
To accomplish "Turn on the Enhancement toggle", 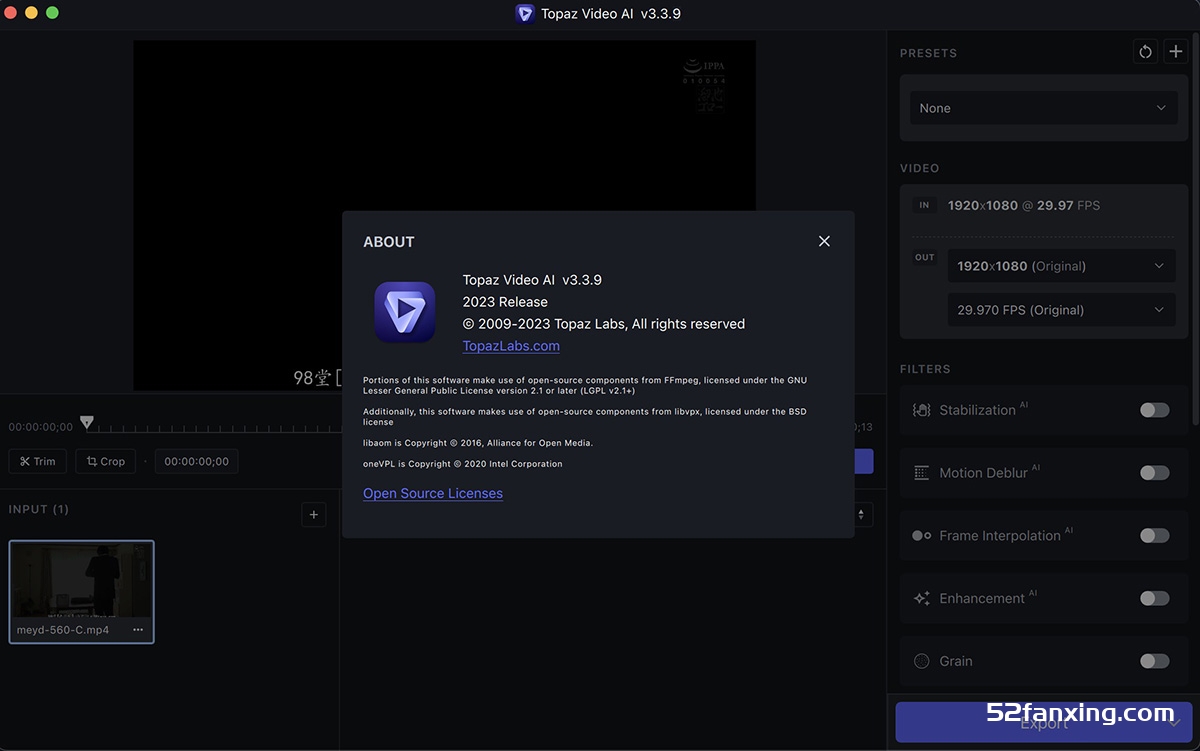I will coord(1154,598).
